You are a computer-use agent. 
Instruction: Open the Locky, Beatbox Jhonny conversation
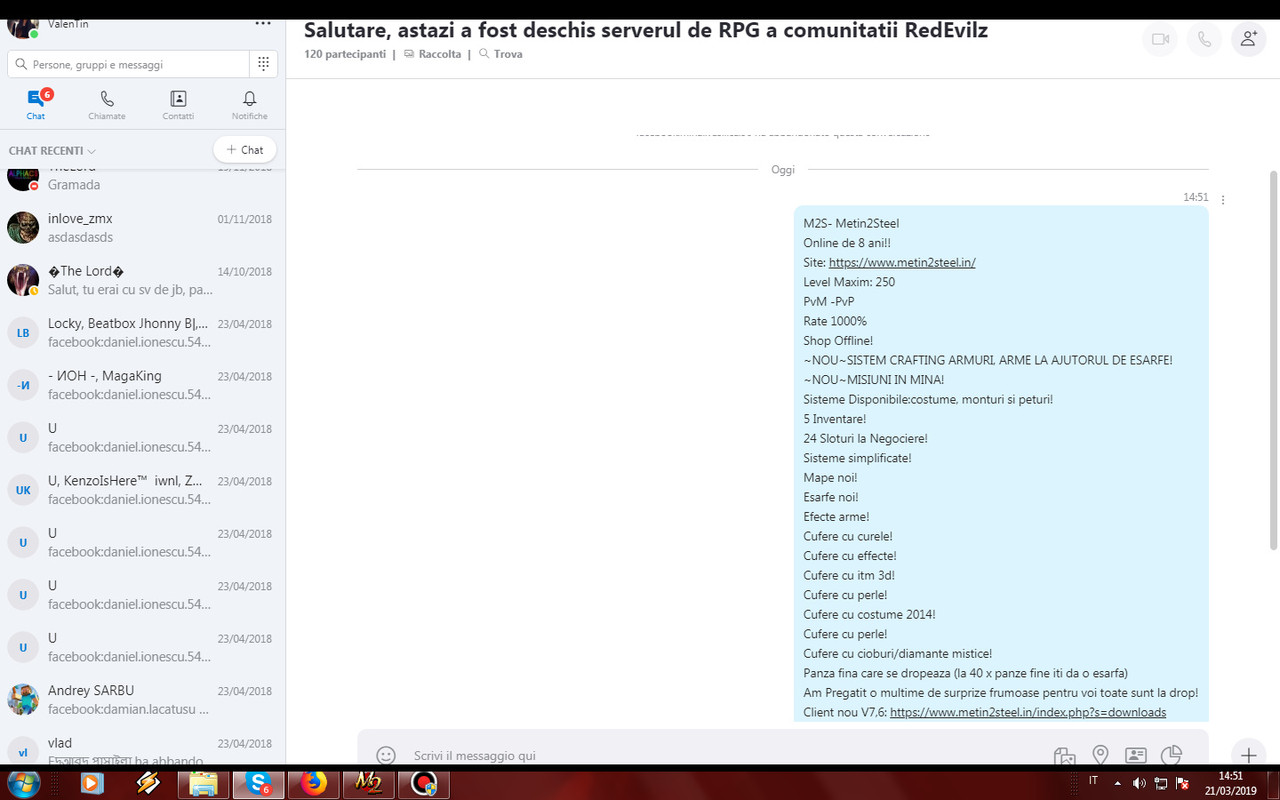pyautogui.click(x=143, y=333)
